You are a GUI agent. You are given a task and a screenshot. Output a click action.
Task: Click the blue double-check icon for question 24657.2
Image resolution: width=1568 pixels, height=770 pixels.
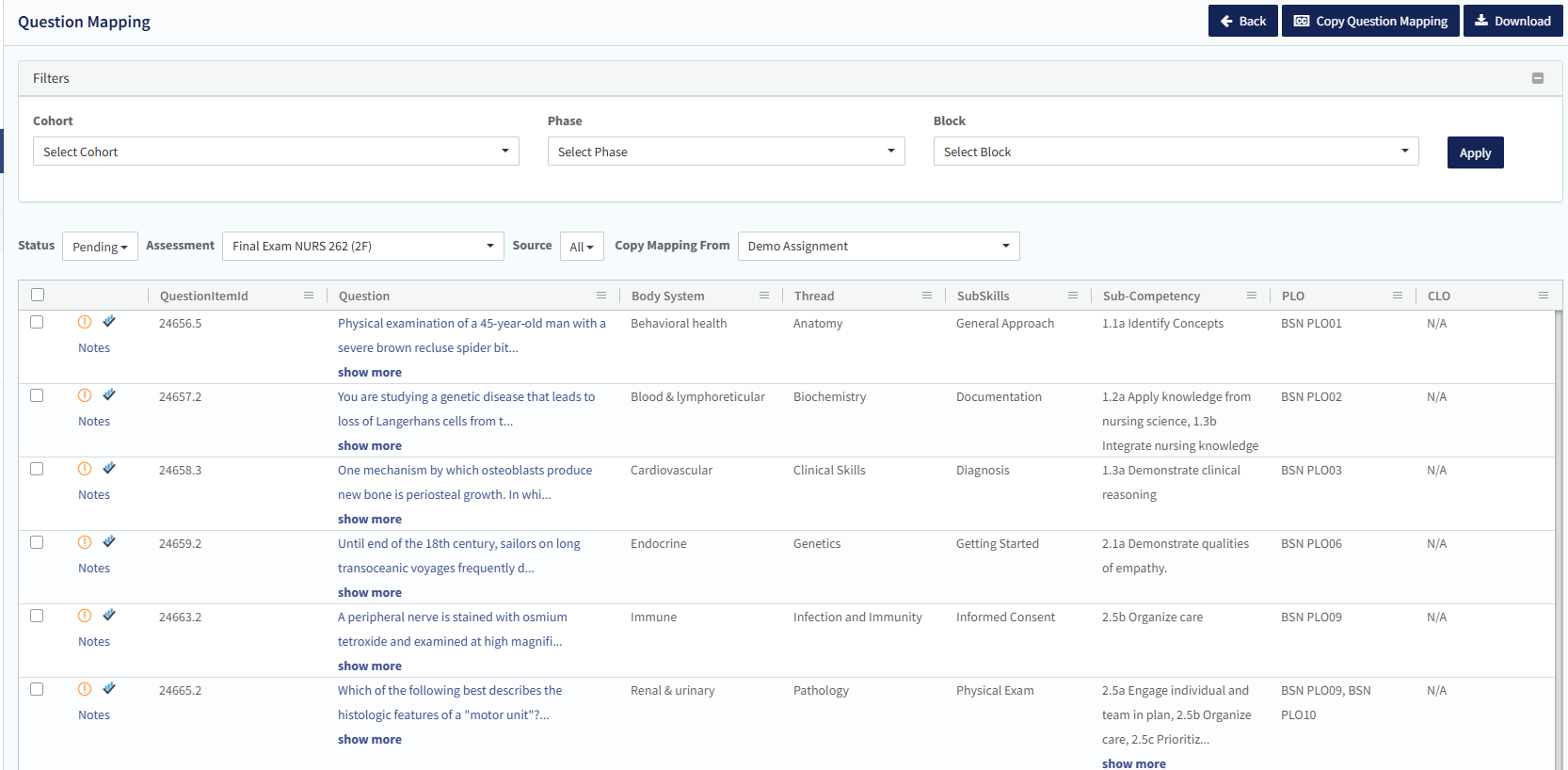[x=109, y=395]
